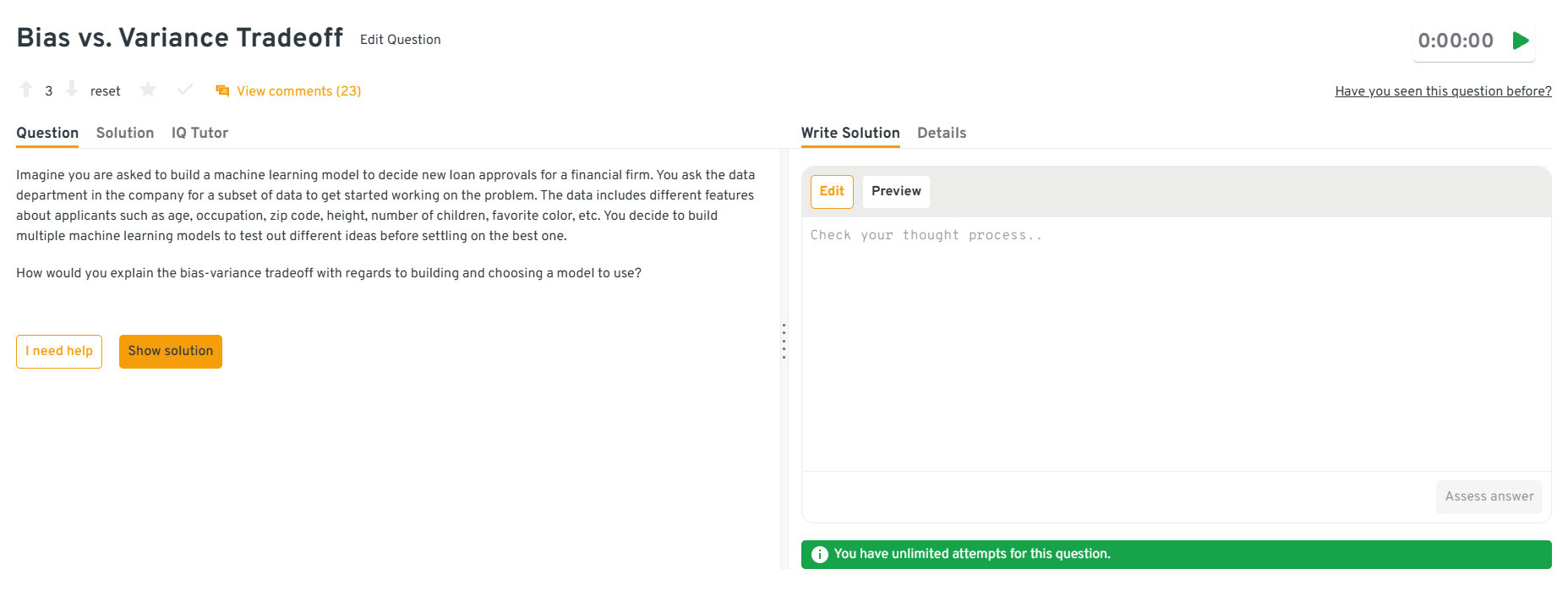Open View comments (23) link

click(298, 91)
